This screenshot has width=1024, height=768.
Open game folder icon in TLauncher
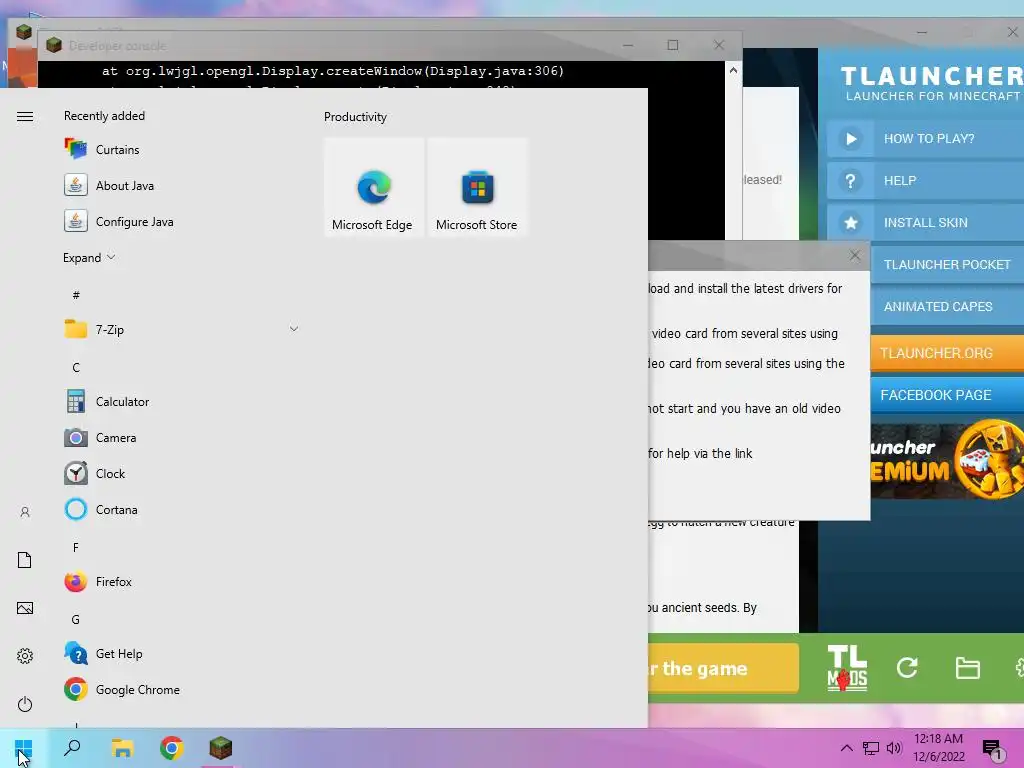point(967,668)
